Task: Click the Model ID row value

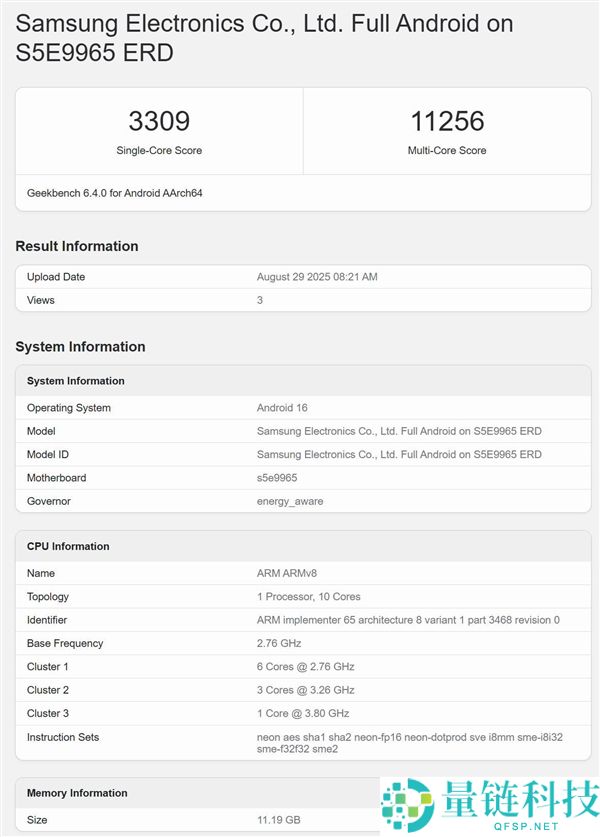Action: pos(399,454)
